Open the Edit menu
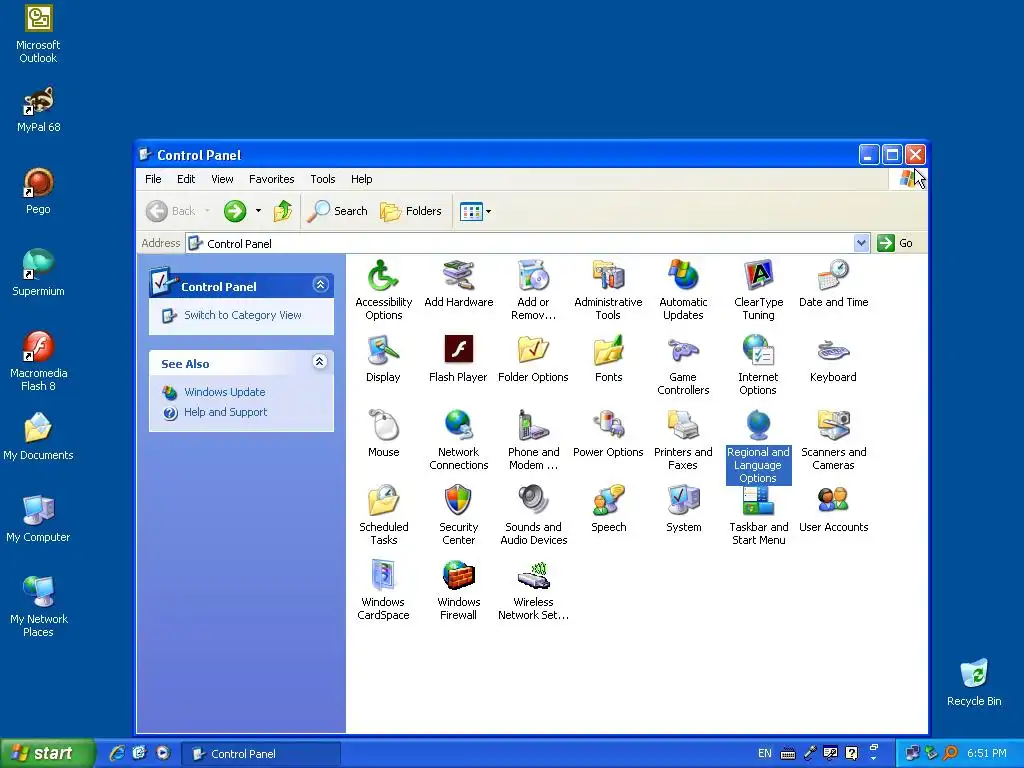The height and width of the screenshot is (768, 1024). [x=186, y=179]
